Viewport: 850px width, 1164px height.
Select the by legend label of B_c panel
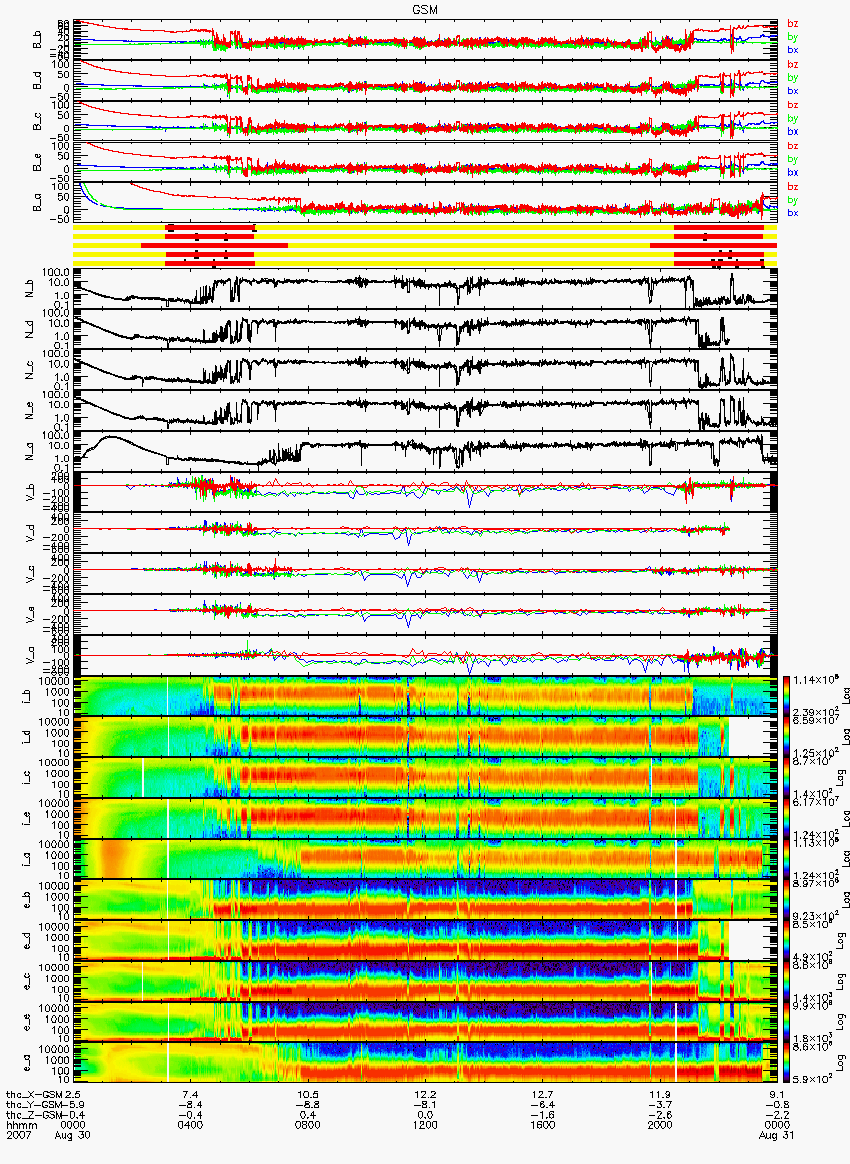pos(793,118)
